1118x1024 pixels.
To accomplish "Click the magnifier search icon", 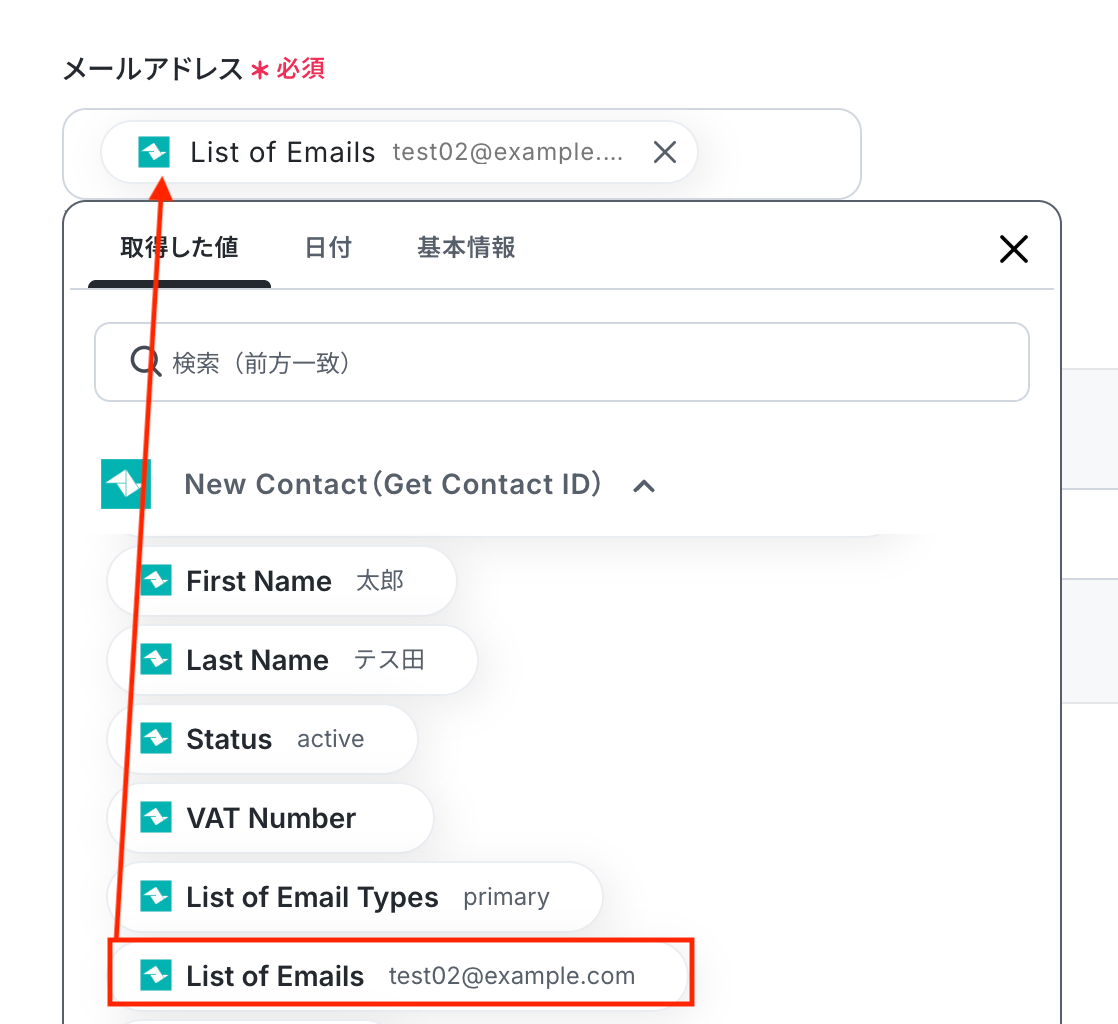I will tap(145, 362).
